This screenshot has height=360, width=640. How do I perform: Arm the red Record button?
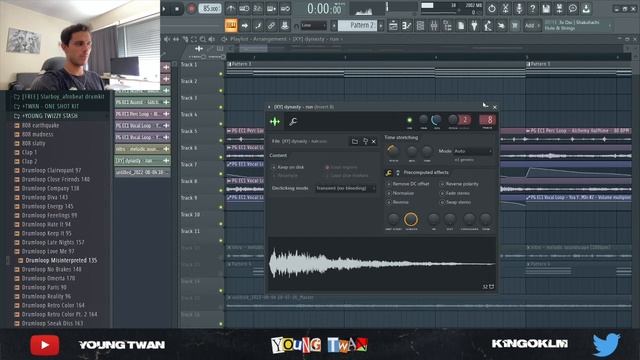(191, 9)
